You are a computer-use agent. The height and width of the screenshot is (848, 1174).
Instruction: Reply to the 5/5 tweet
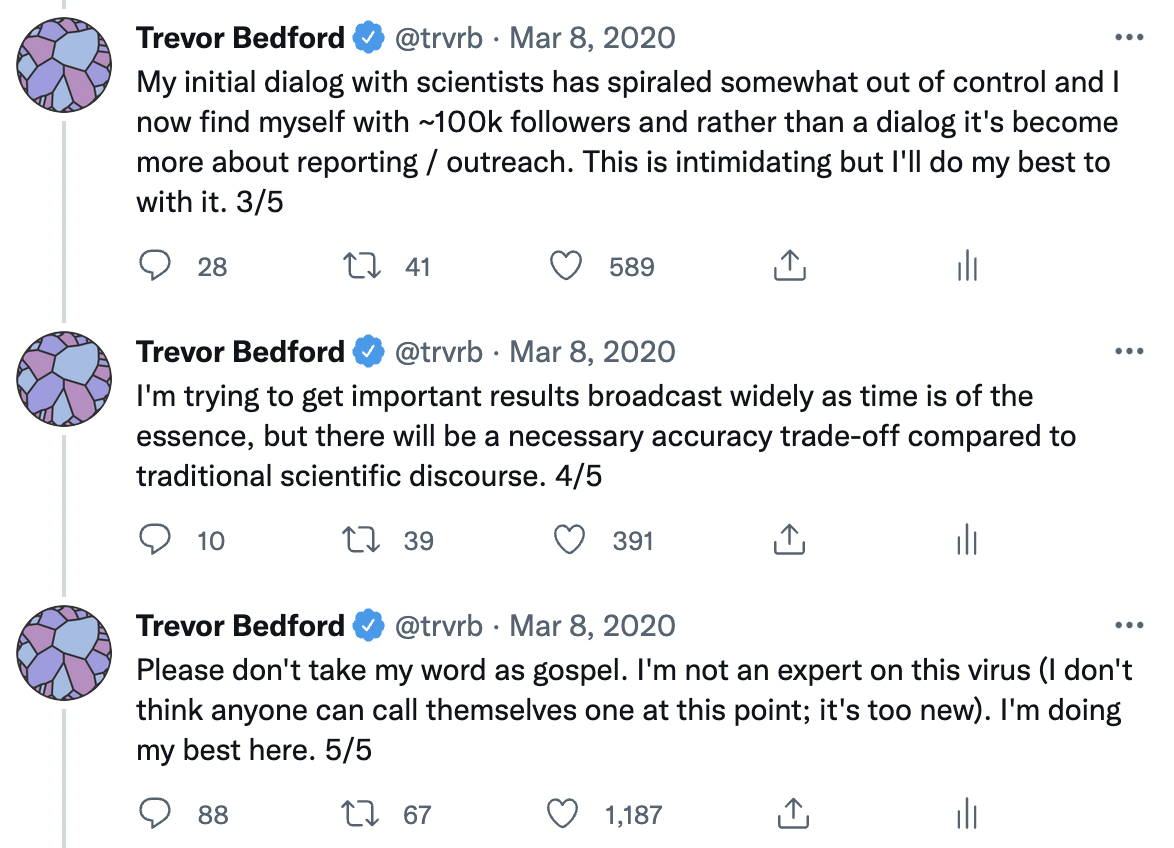[153, 814]
